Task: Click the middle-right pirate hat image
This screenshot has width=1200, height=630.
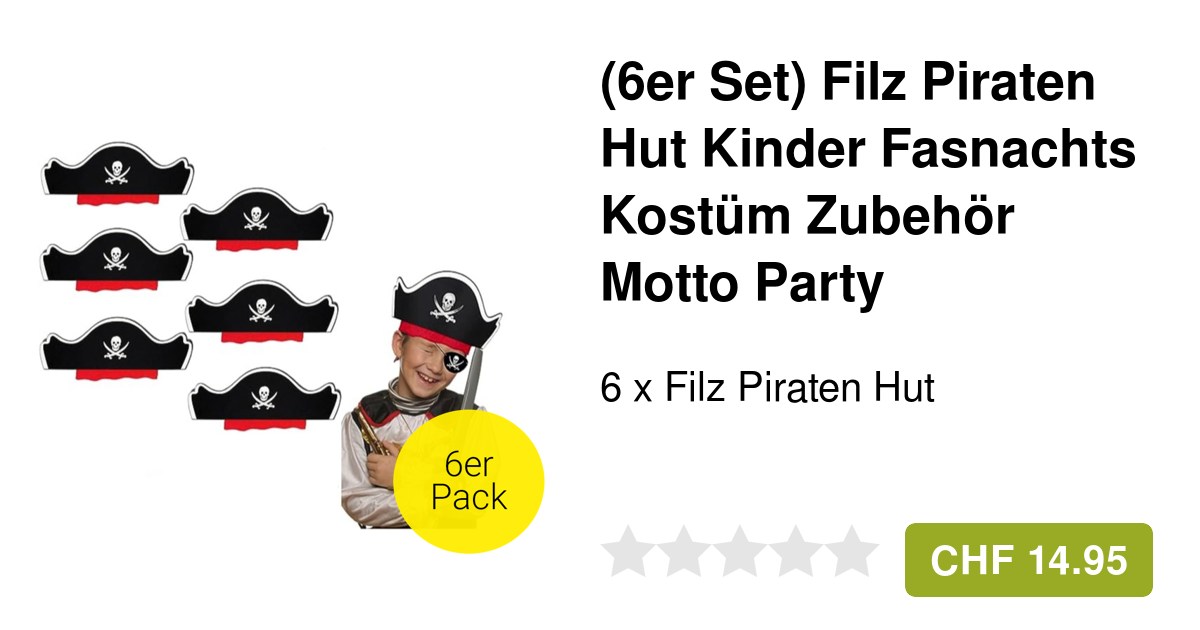Action: (x=262, y=311)
